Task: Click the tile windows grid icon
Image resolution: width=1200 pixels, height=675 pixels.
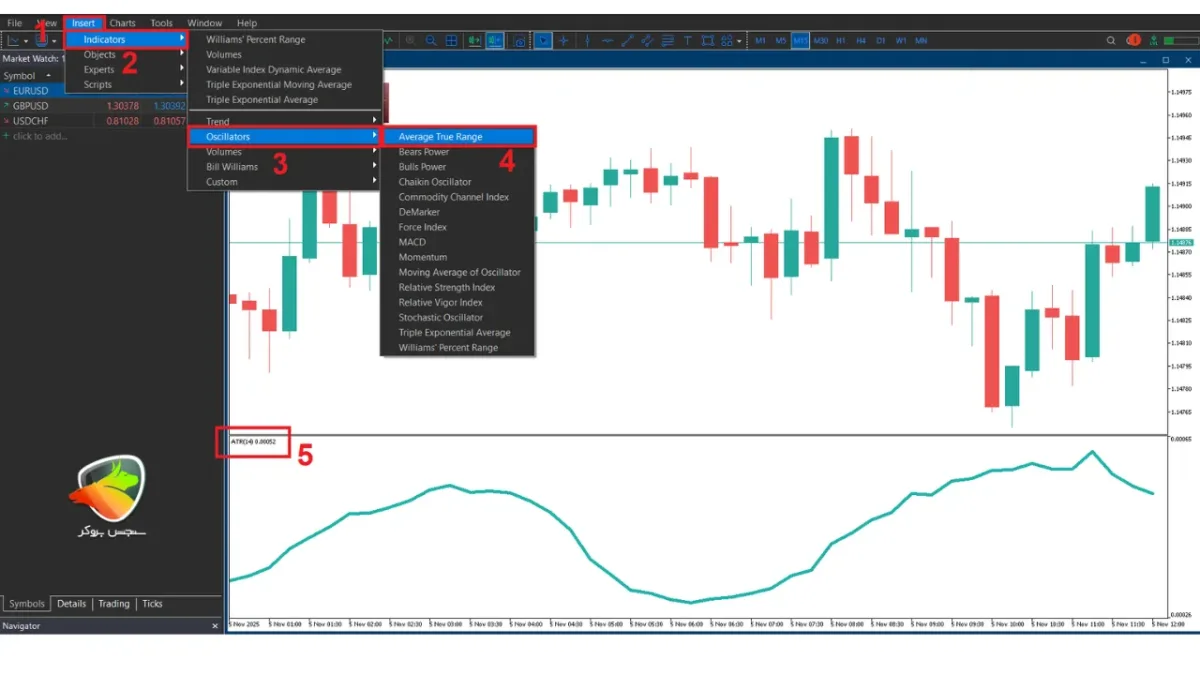Action: (451, 41)
